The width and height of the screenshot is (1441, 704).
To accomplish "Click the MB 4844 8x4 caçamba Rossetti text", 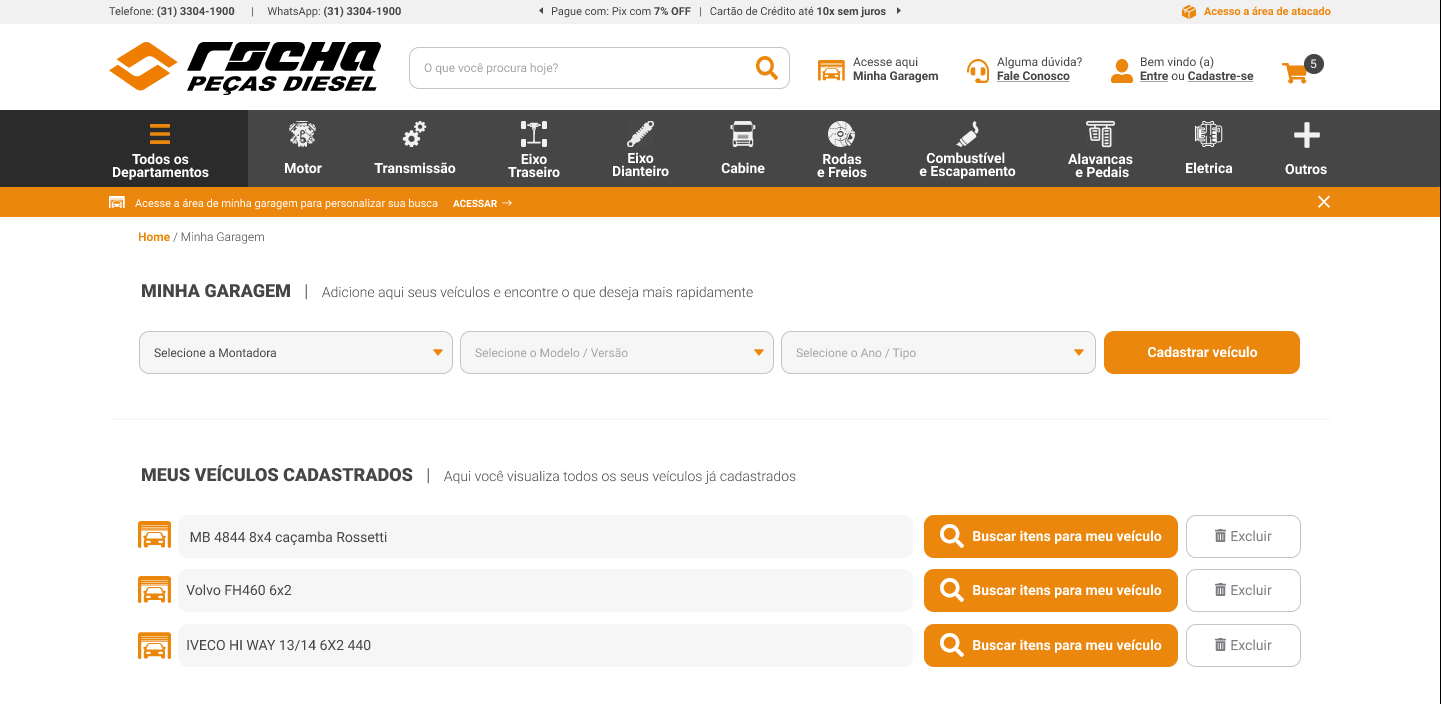I will [x=288, y=537].
